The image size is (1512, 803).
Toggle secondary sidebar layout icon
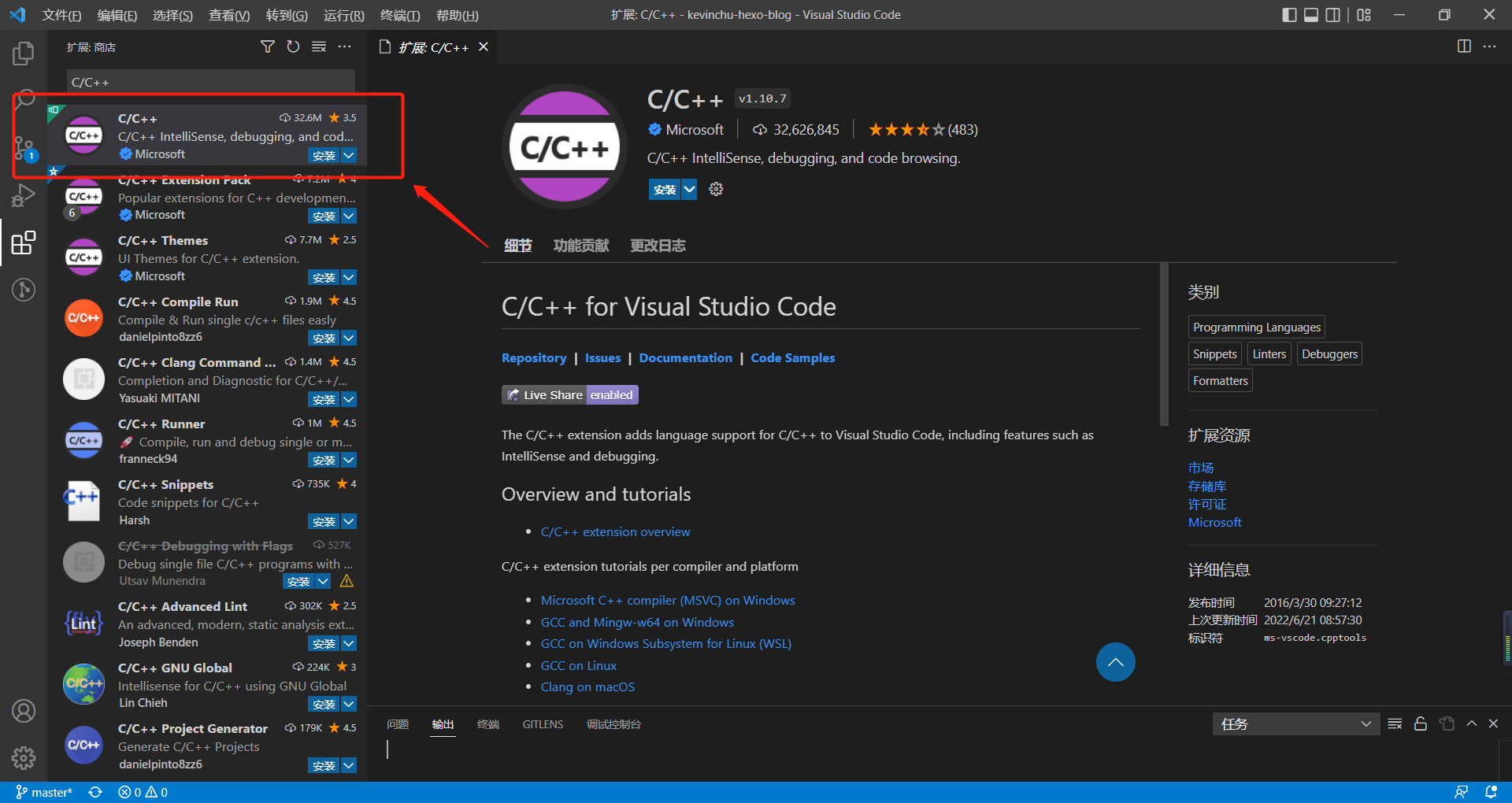[x=1332, y=15]
